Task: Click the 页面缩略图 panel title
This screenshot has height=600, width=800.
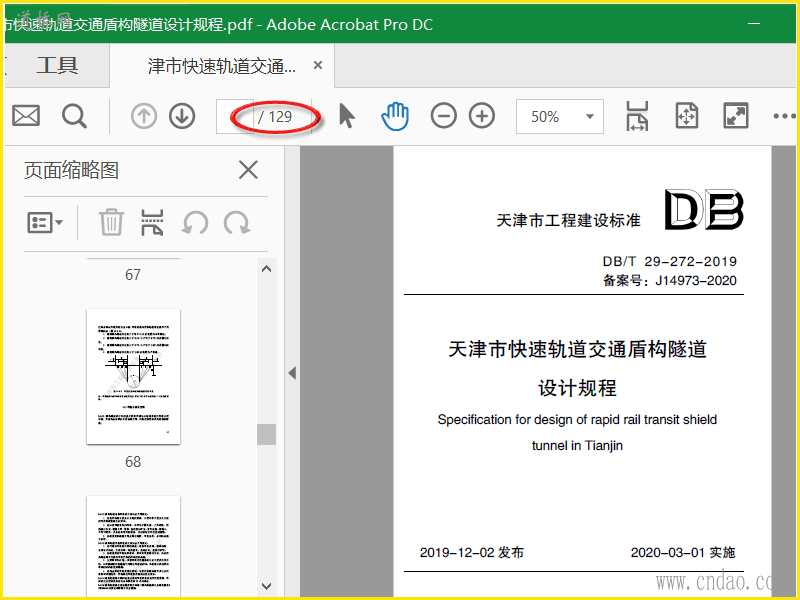Action: point(71,170)
